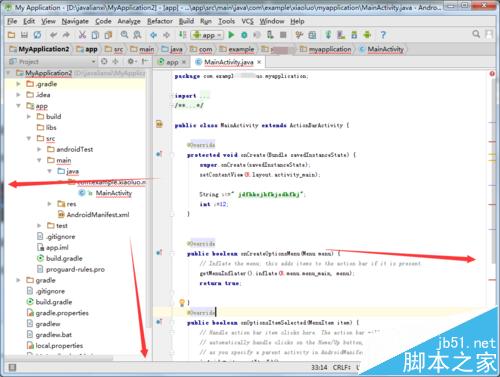Click the Attach debugger icon

(270, 35)
